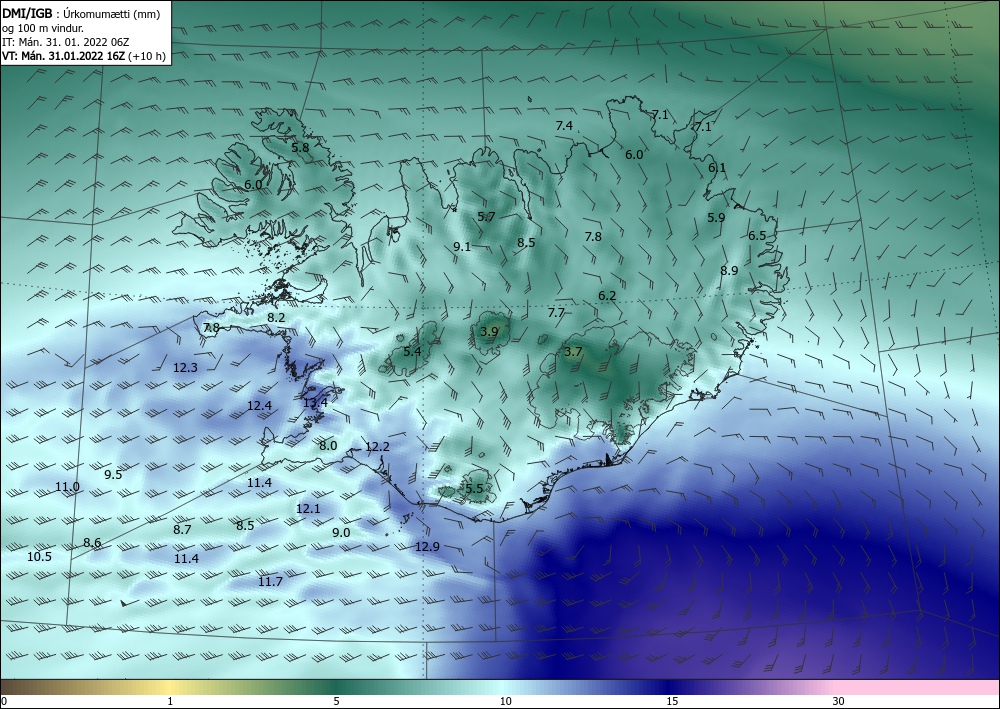1000x709 pixels.
Task: Click the 12.1 value over the sea
Action: [307, 509]
